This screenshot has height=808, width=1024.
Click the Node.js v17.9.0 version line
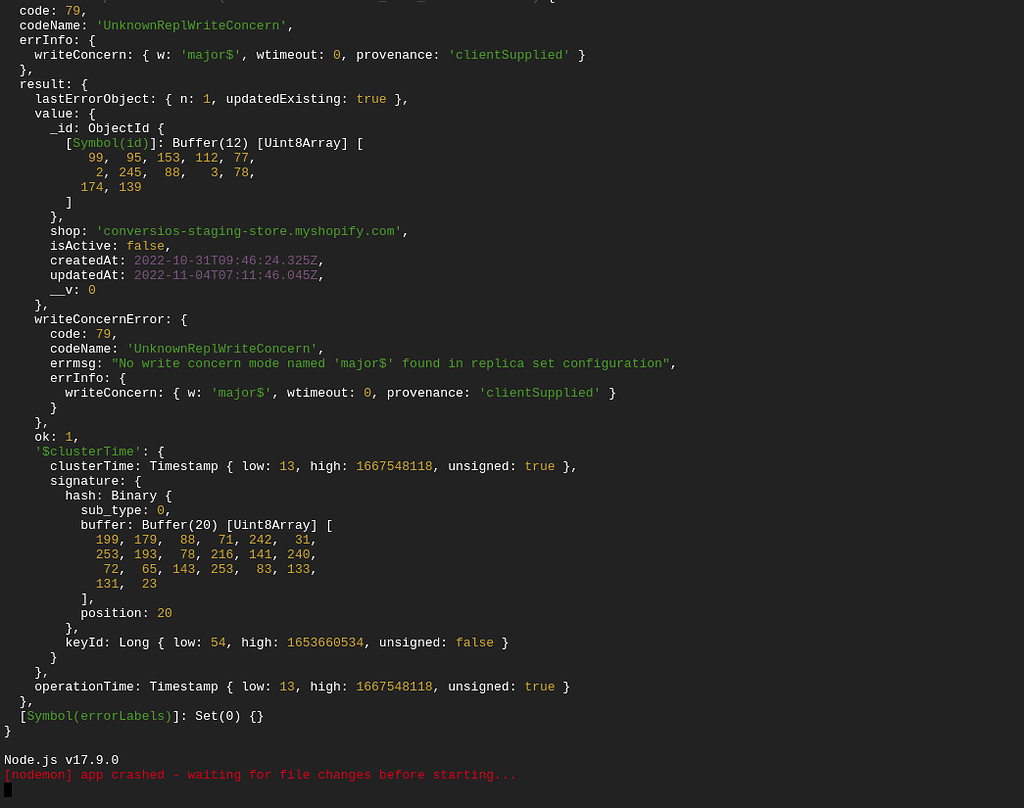61,760
